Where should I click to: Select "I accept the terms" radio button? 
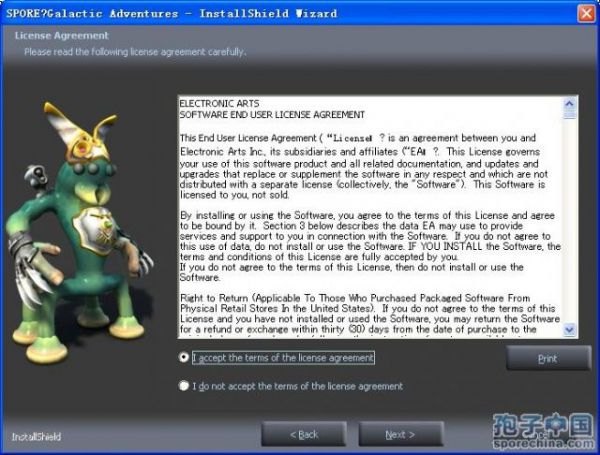point(184,357)
